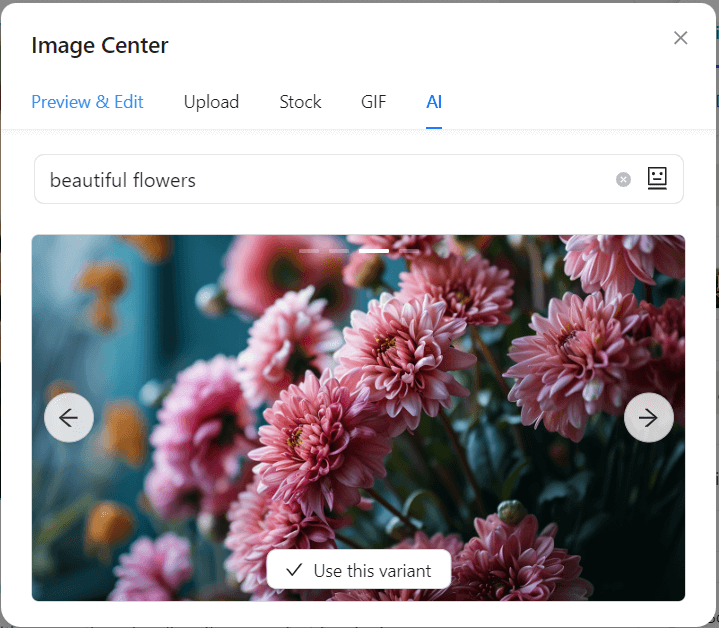Select the GIF tab
The height and width of the screenshot is (628, 719).
click(x=374, y=102)
